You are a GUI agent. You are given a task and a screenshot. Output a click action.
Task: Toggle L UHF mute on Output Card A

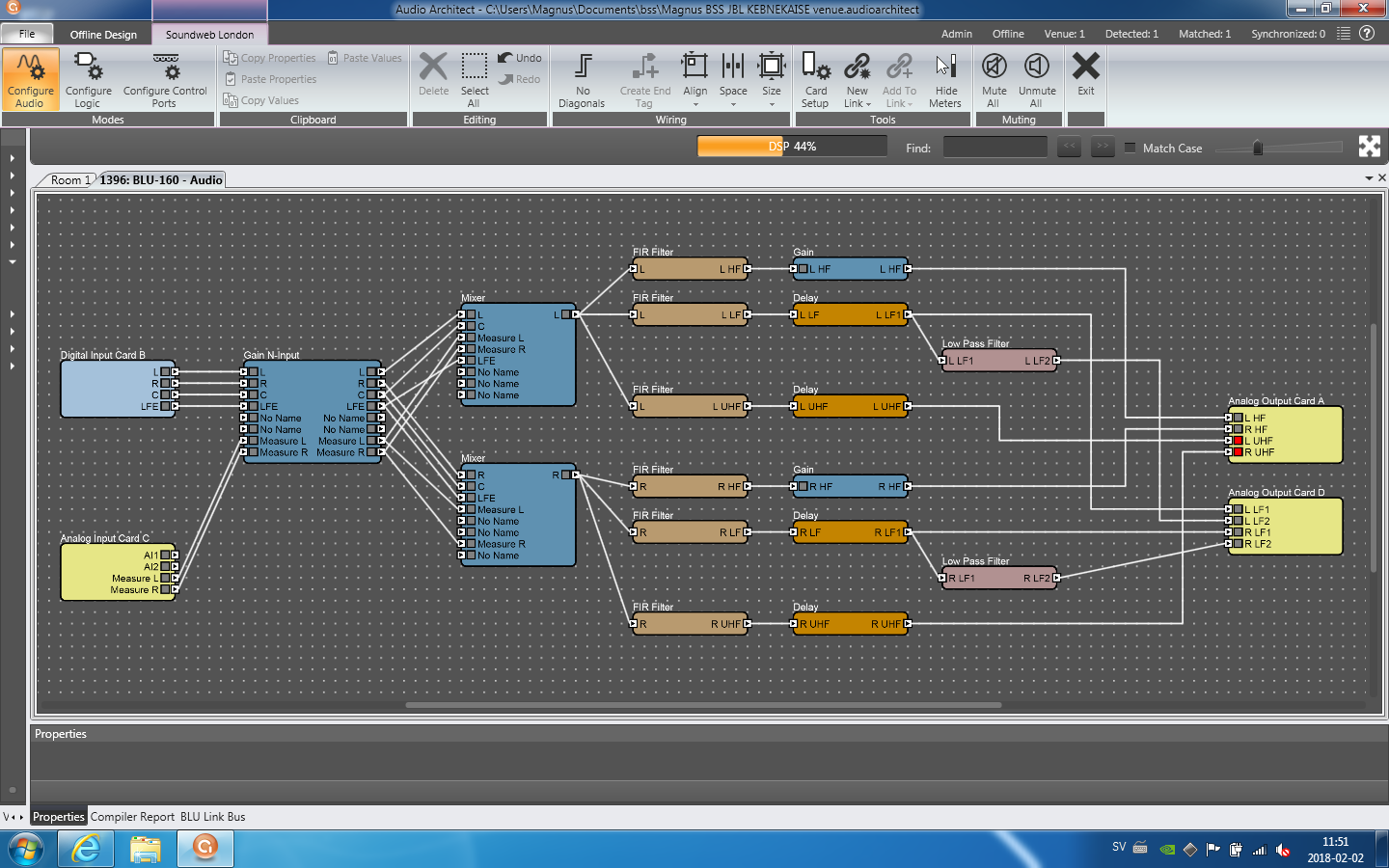pyautogui.click(x=1238, y=441)
